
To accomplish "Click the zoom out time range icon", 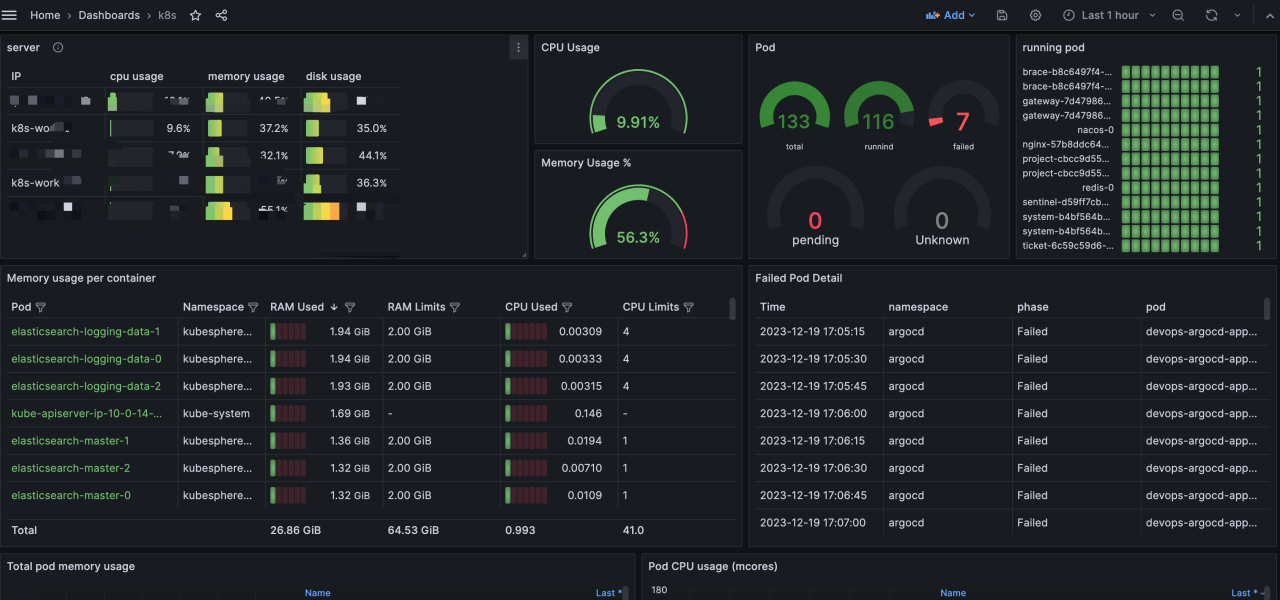I will (x=1178, y=15).
